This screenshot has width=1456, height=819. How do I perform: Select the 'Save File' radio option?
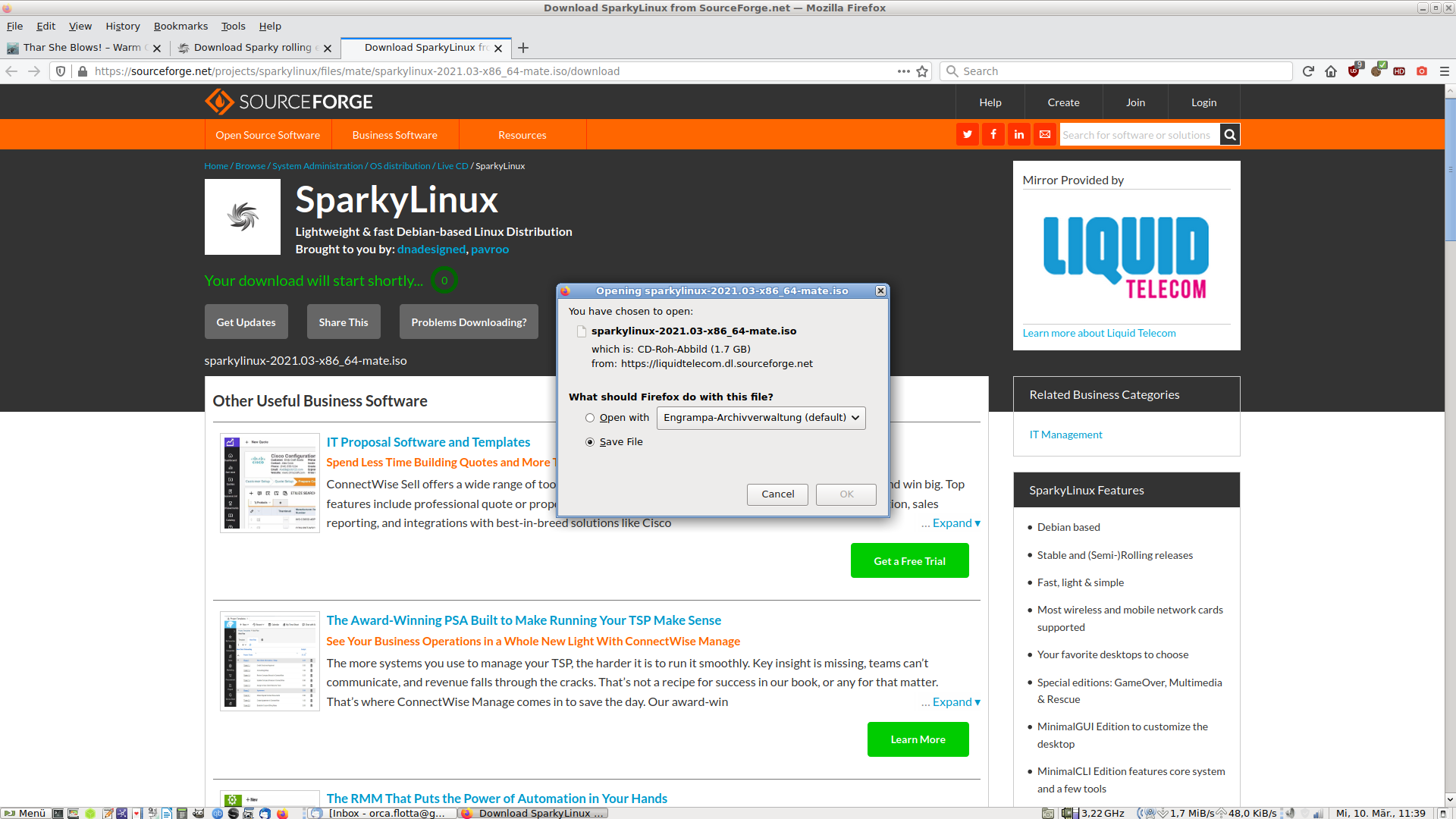(590, 442)
